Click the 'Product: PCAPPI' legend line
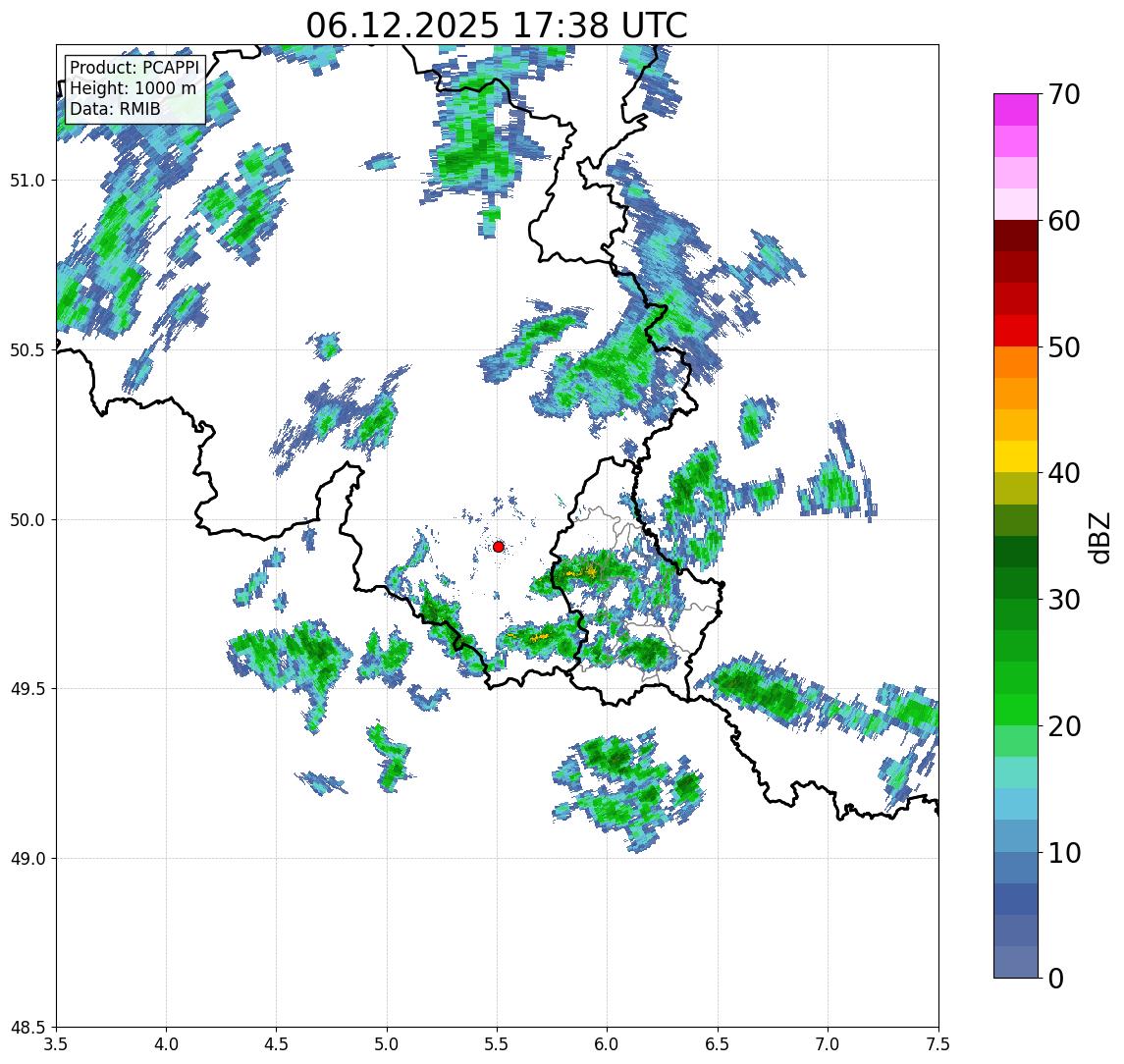 click(x=134, y=68)
